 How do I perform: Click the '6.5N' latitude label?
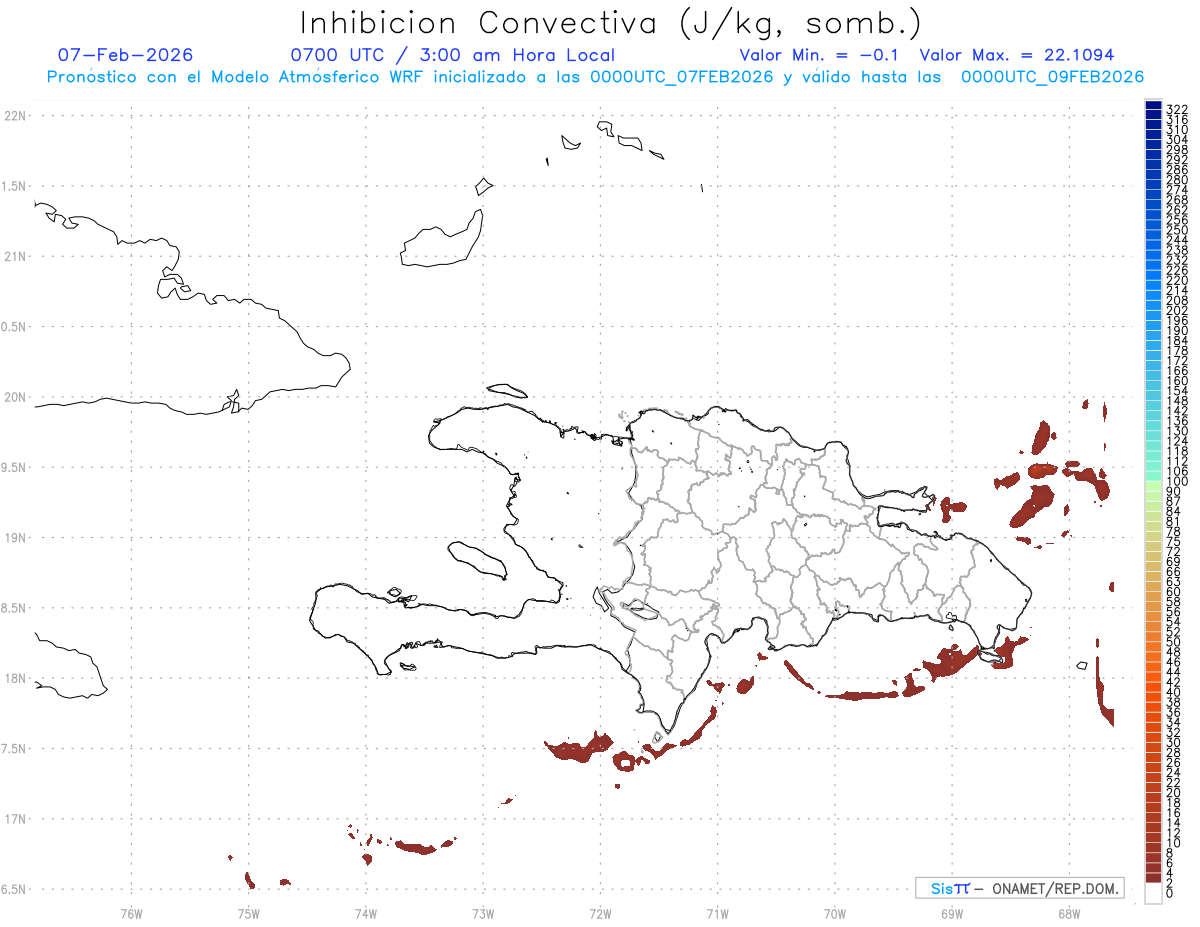tap(14, 890)
